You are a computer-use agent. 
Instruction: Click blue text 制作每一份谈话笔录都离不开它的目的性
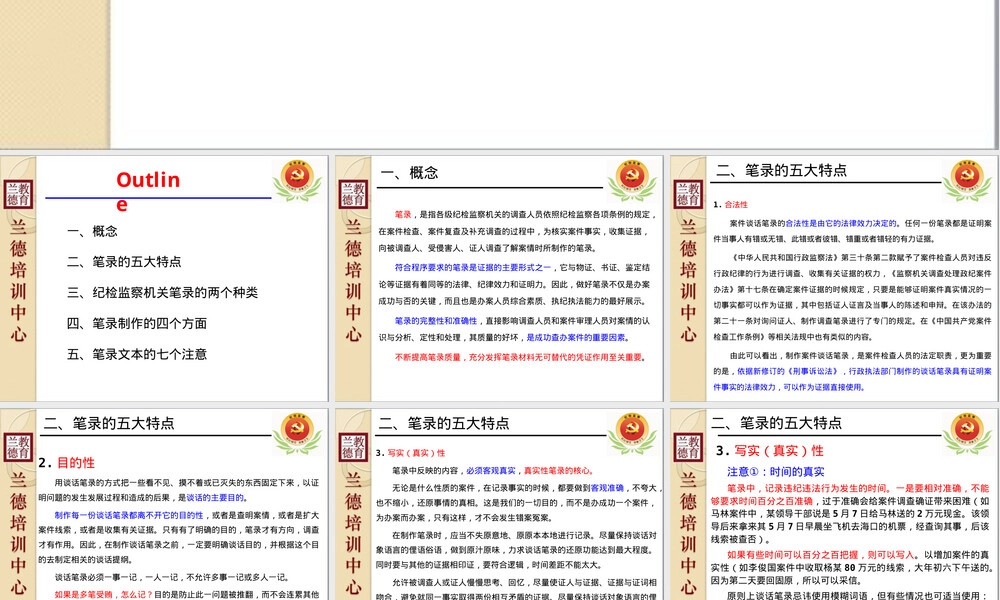pyautogui.click(x=129, y=515)
